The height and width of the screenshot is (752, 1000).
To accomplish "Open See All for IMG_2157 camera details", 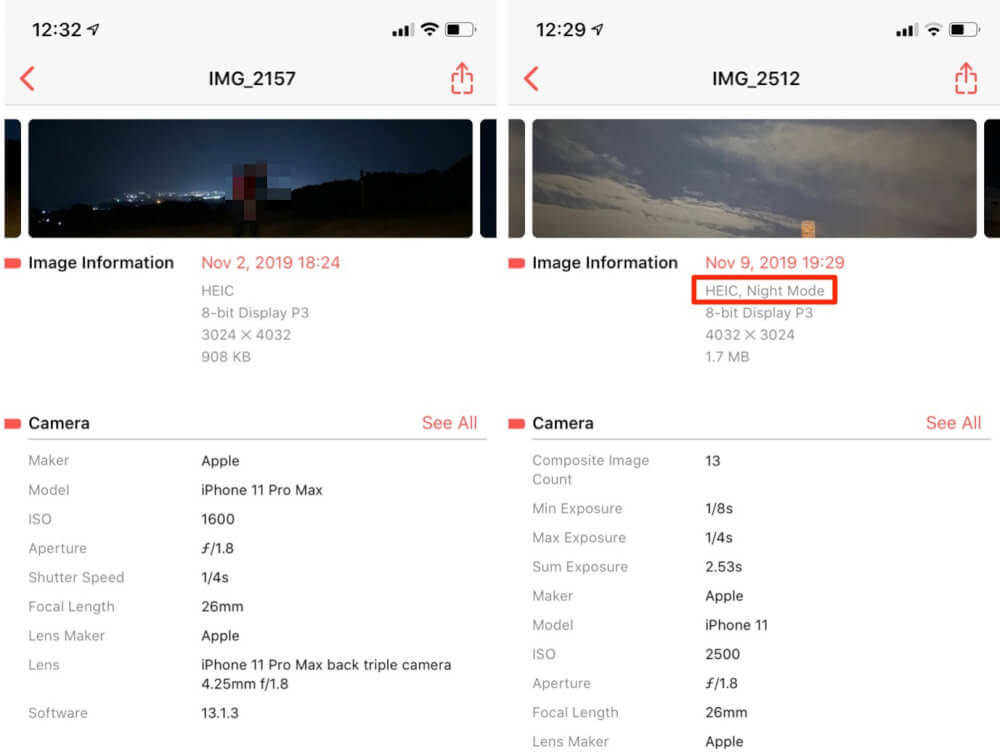I will [x=449, y=423].
